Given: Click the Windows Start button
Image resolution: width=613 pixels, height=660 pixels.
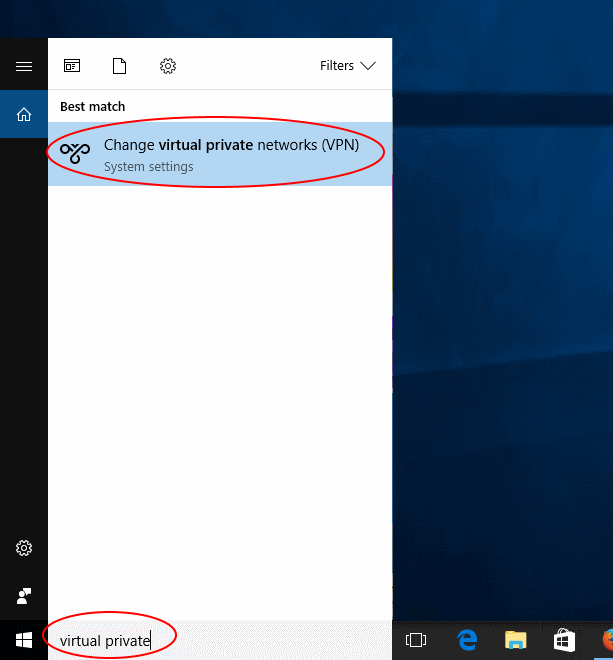Looking at the screenshot, I should [x=24, y=640].
